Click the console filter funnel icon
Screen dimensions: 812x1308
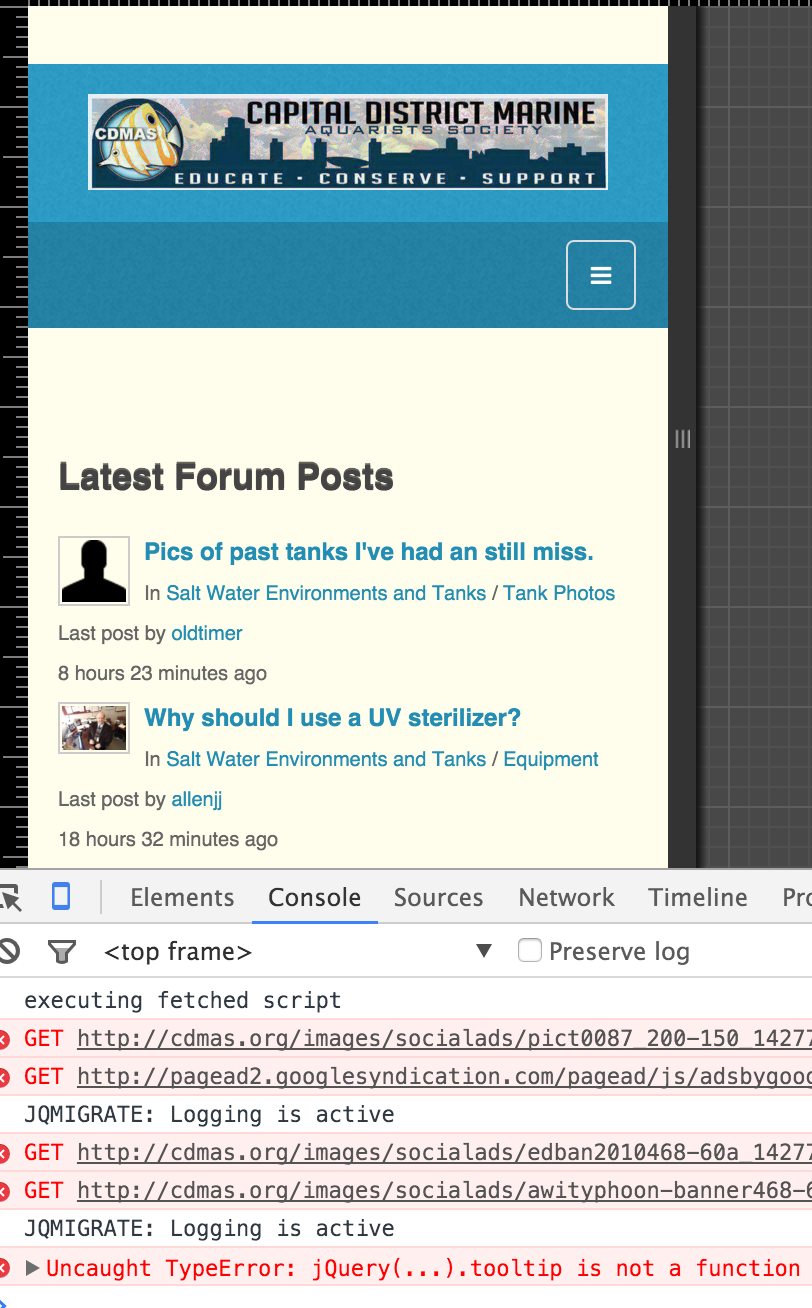62,952
